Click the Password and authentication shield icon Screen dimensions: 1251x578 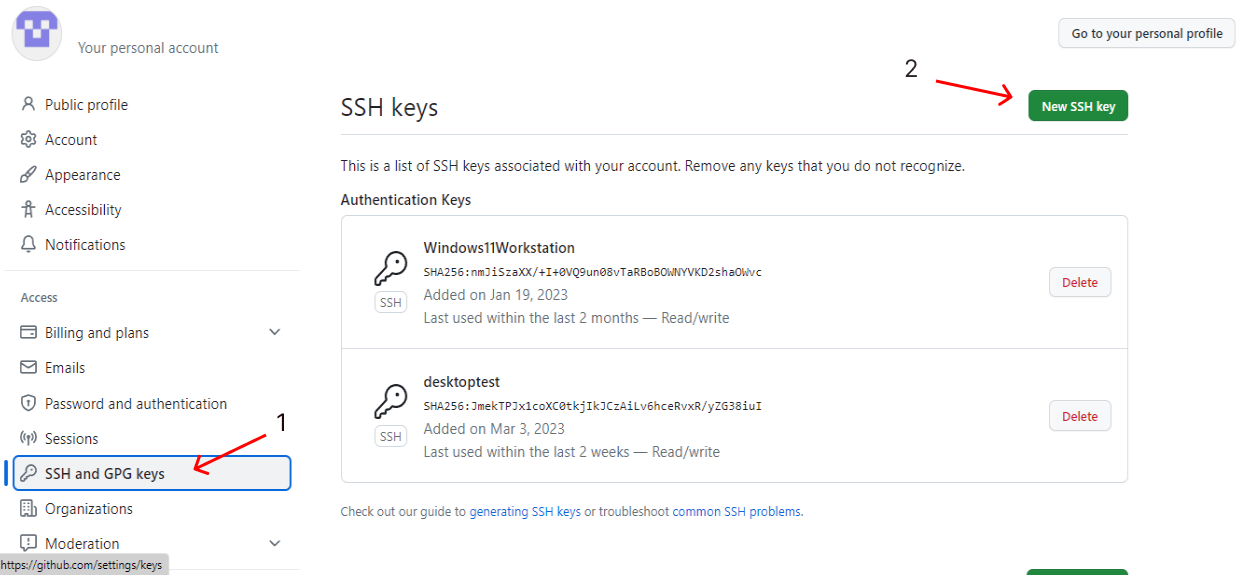28,403
